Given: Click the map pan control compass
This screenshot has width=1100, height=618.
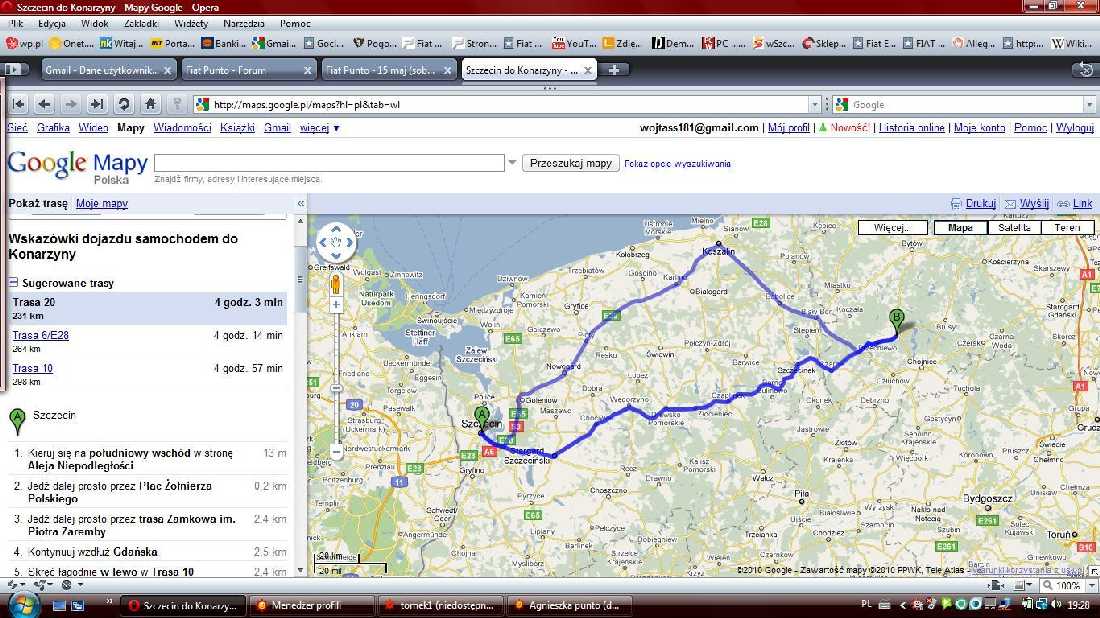Looking at the screenshot, I should click(x=336, y=242).
